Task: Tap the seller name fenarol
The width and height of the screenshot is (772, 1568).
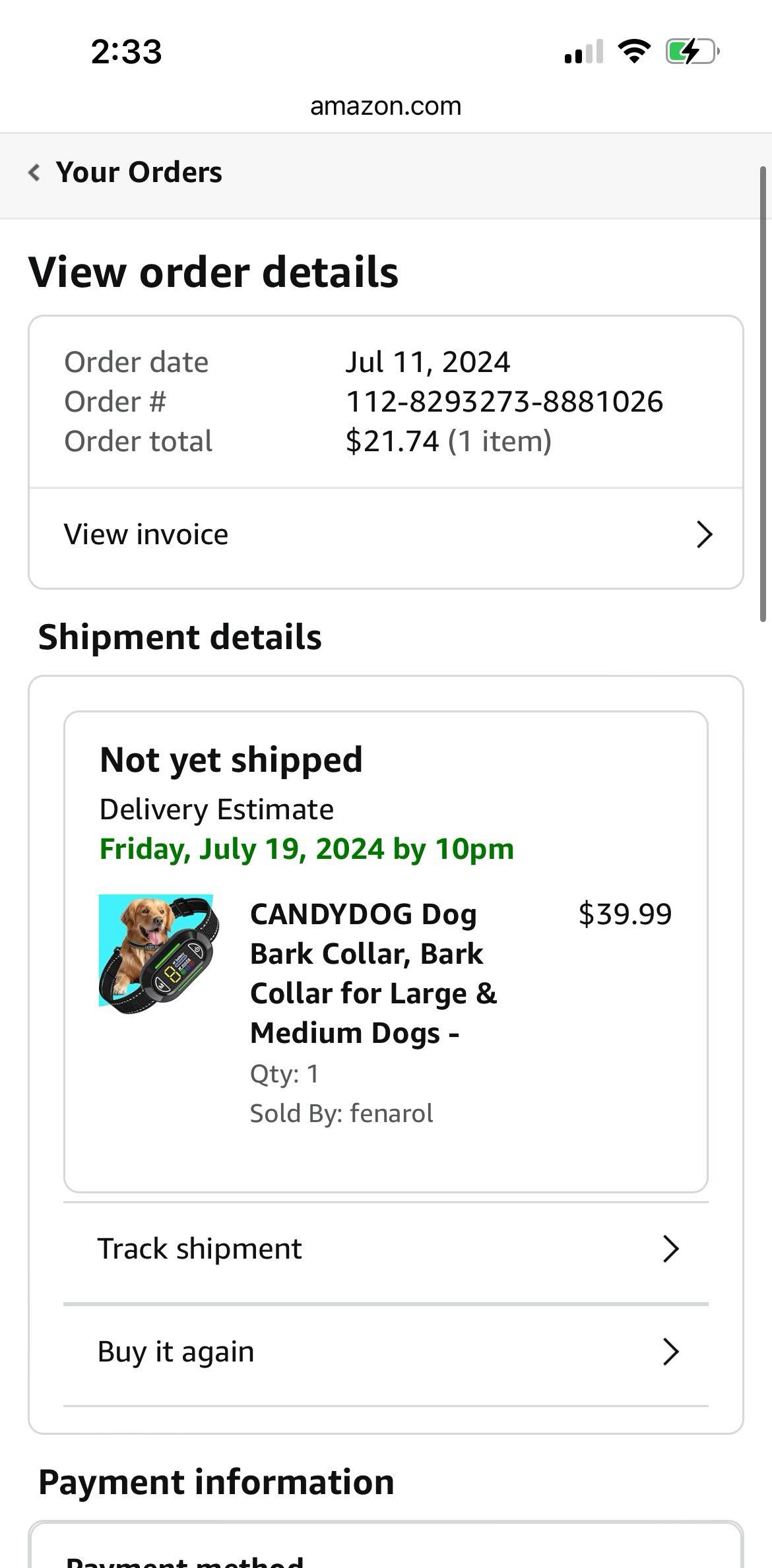Action: click(x=391, y=1113)
